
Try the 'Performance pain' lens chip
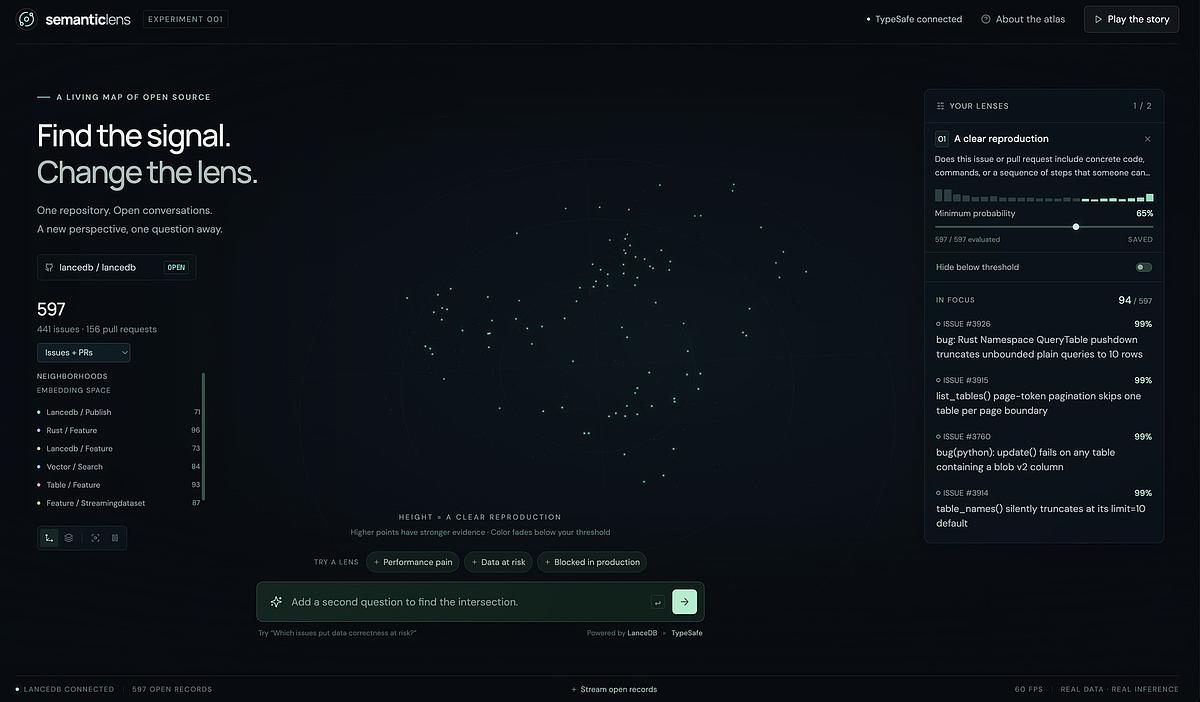(413, 562)
